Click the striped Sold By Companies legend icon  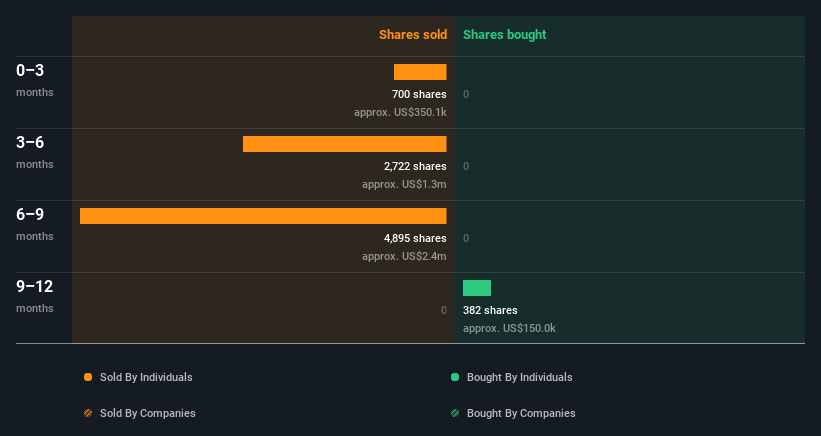click(88, 413)
